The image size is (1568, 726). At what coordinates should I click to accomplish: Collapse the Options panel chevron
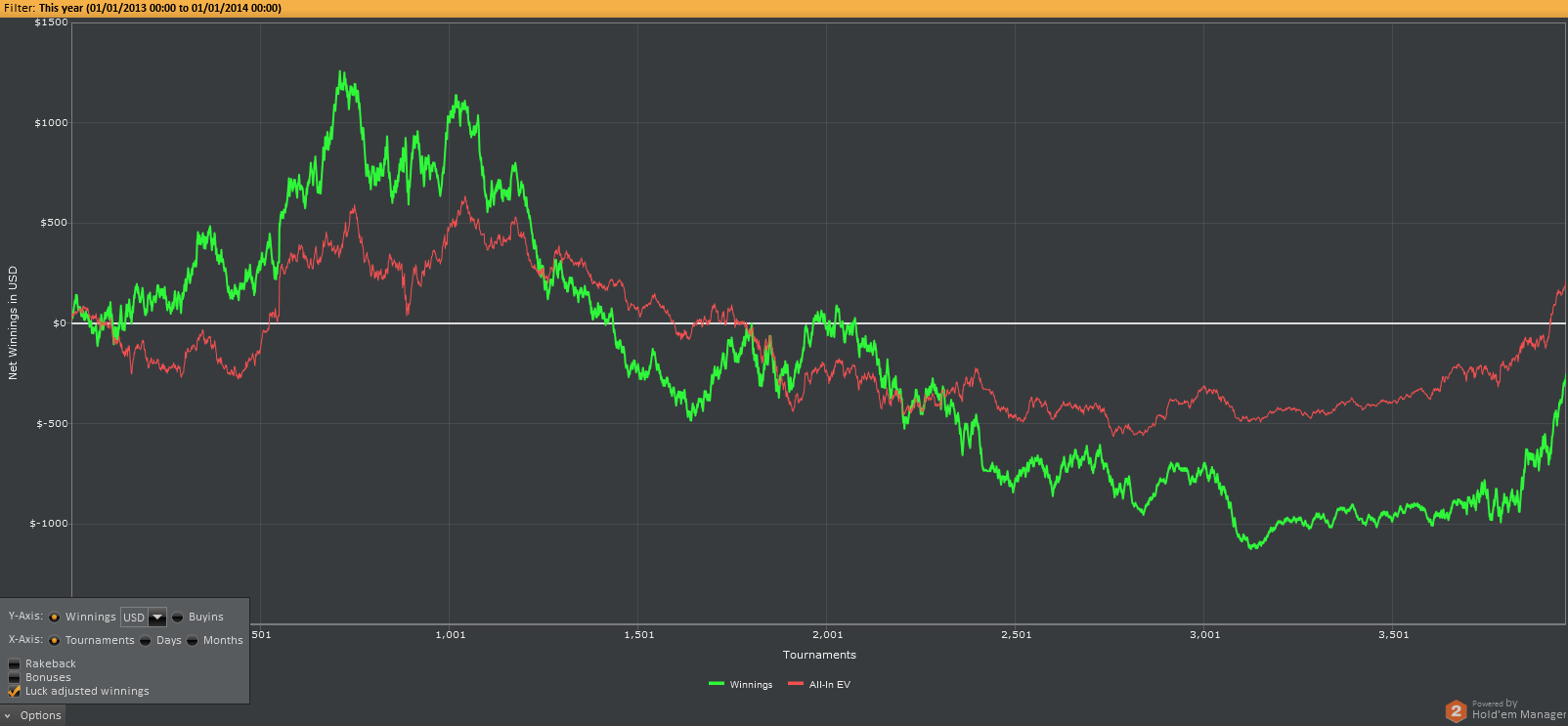pyautogui.click(x=8, y=715)
